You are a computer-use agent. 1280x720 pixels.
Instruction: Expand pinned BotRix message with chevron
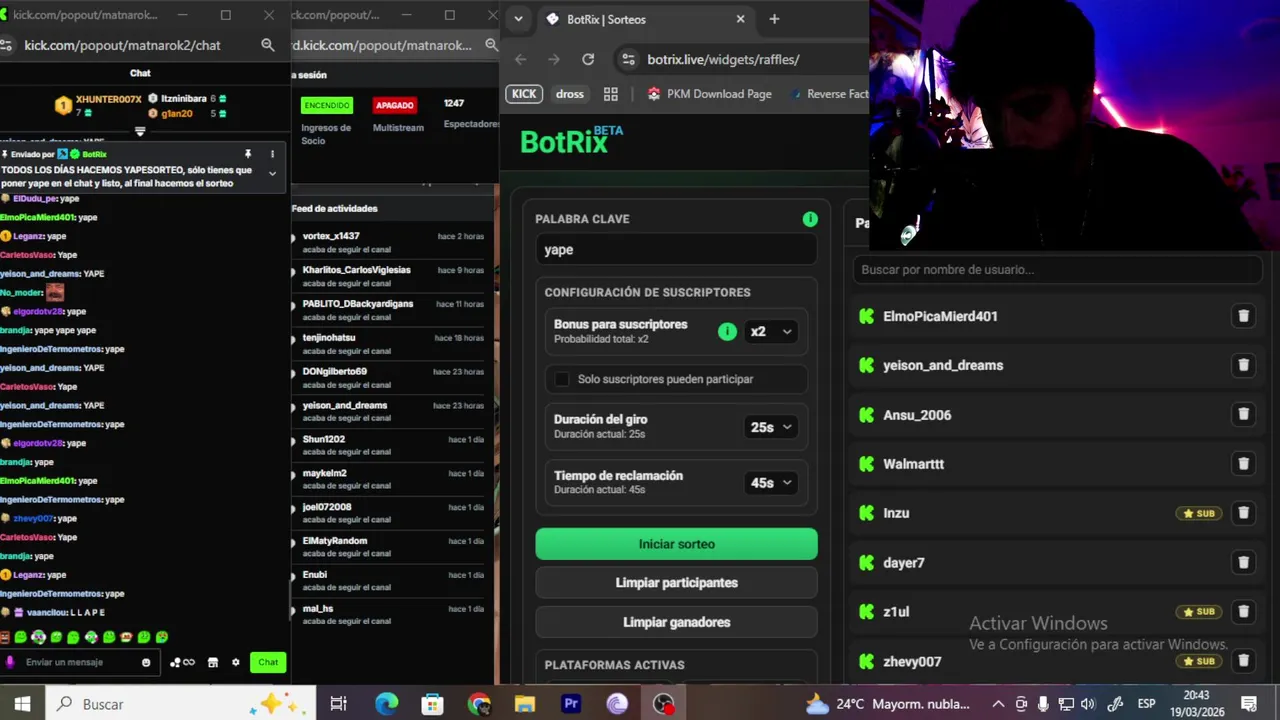point(272,173)
